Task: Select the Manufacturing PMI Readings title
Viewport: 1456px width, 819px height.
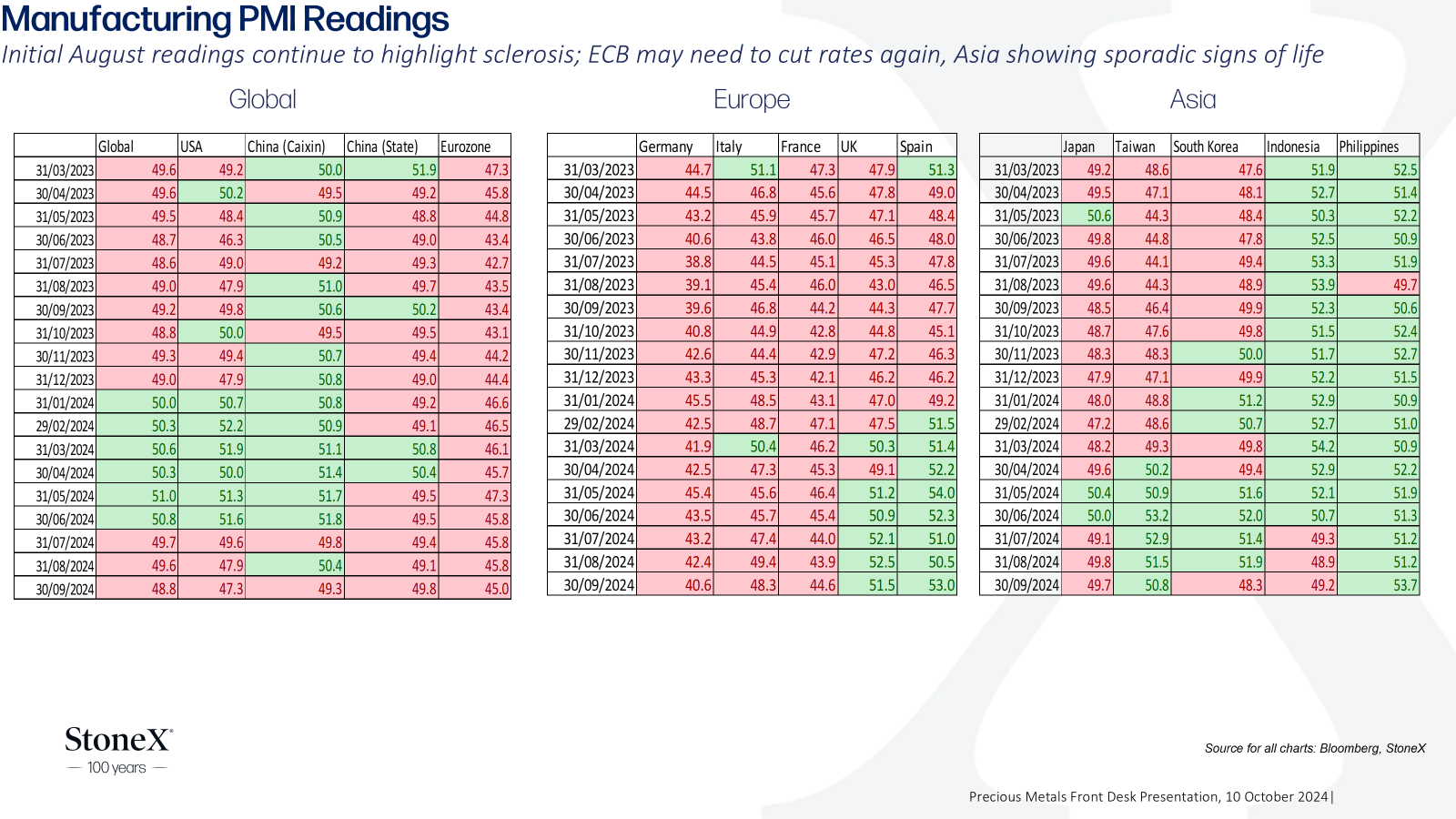Action: [x=226, y=19]
